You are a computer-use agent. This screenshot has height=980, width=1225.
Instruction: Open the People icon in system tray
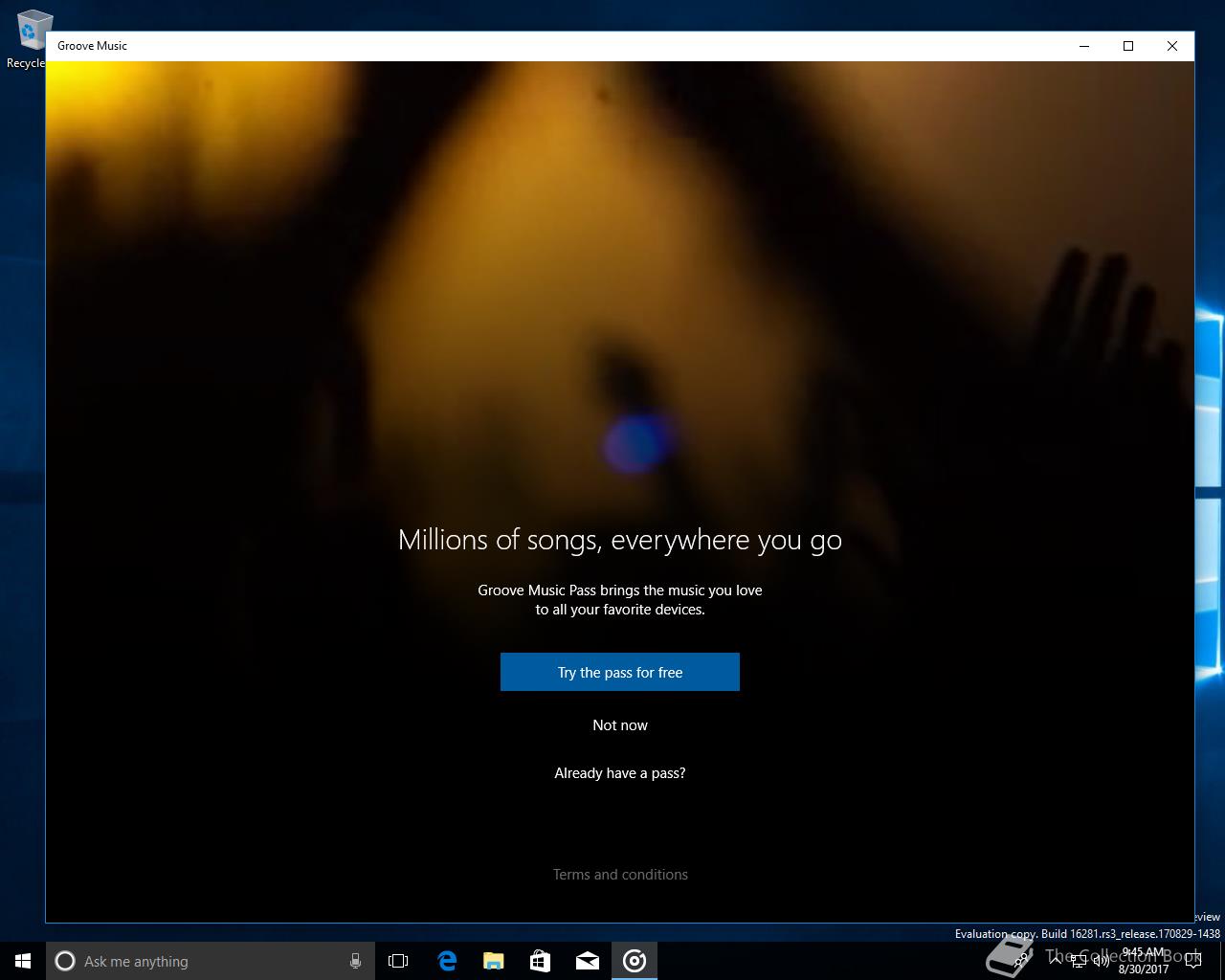[1021, 961]
